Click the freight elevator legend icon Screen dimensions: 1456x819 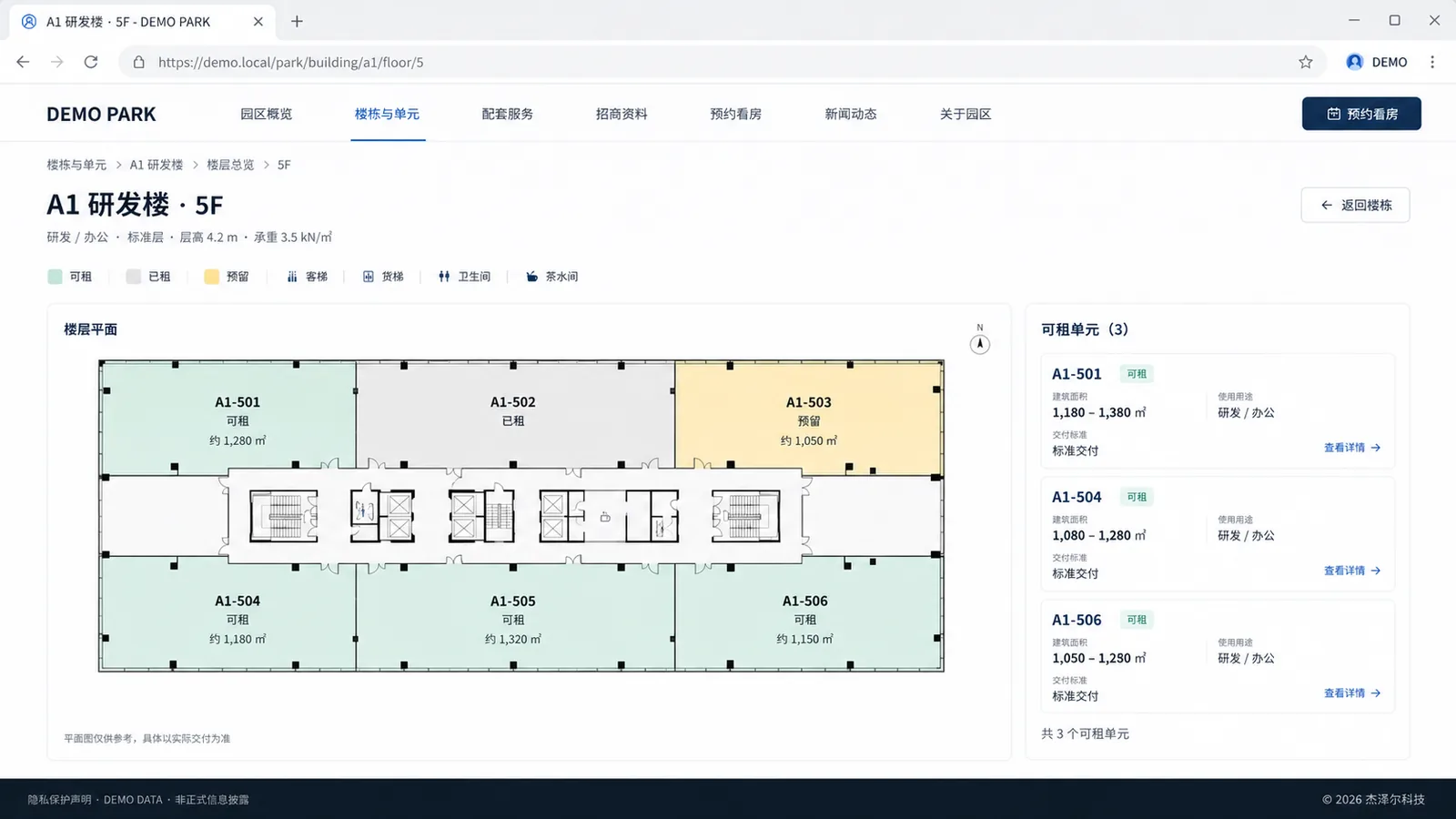(x=369, y=277)
